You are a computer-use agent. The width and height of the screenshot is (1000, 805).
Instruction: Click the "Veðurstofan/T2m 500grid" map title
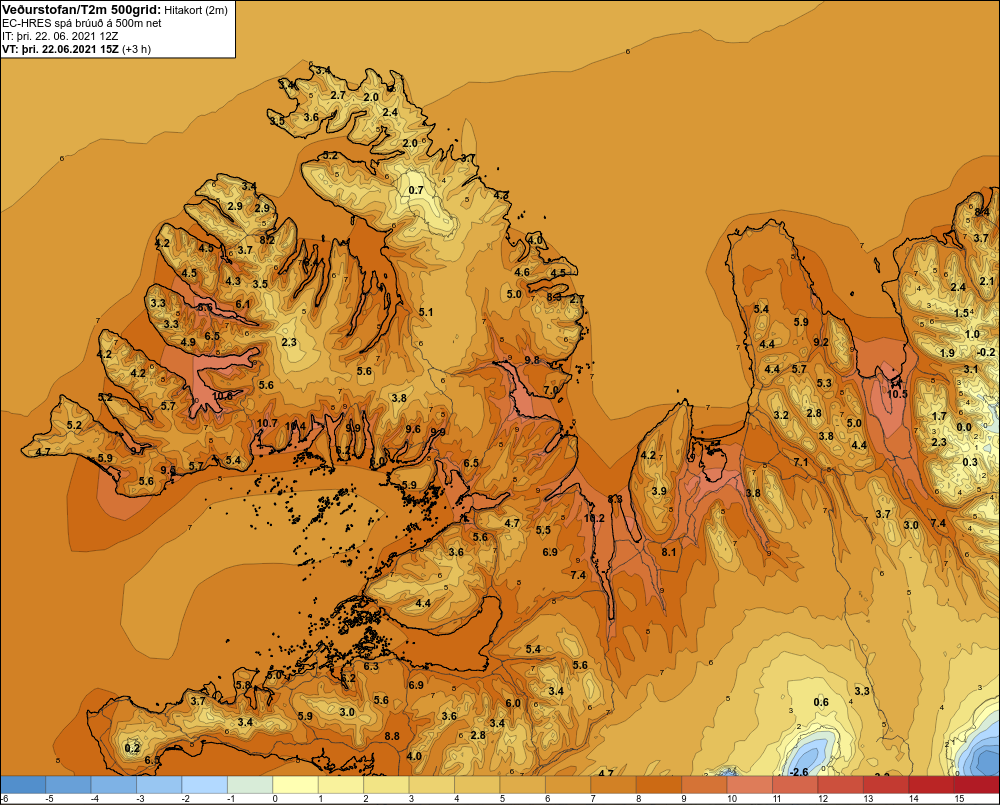80,9
